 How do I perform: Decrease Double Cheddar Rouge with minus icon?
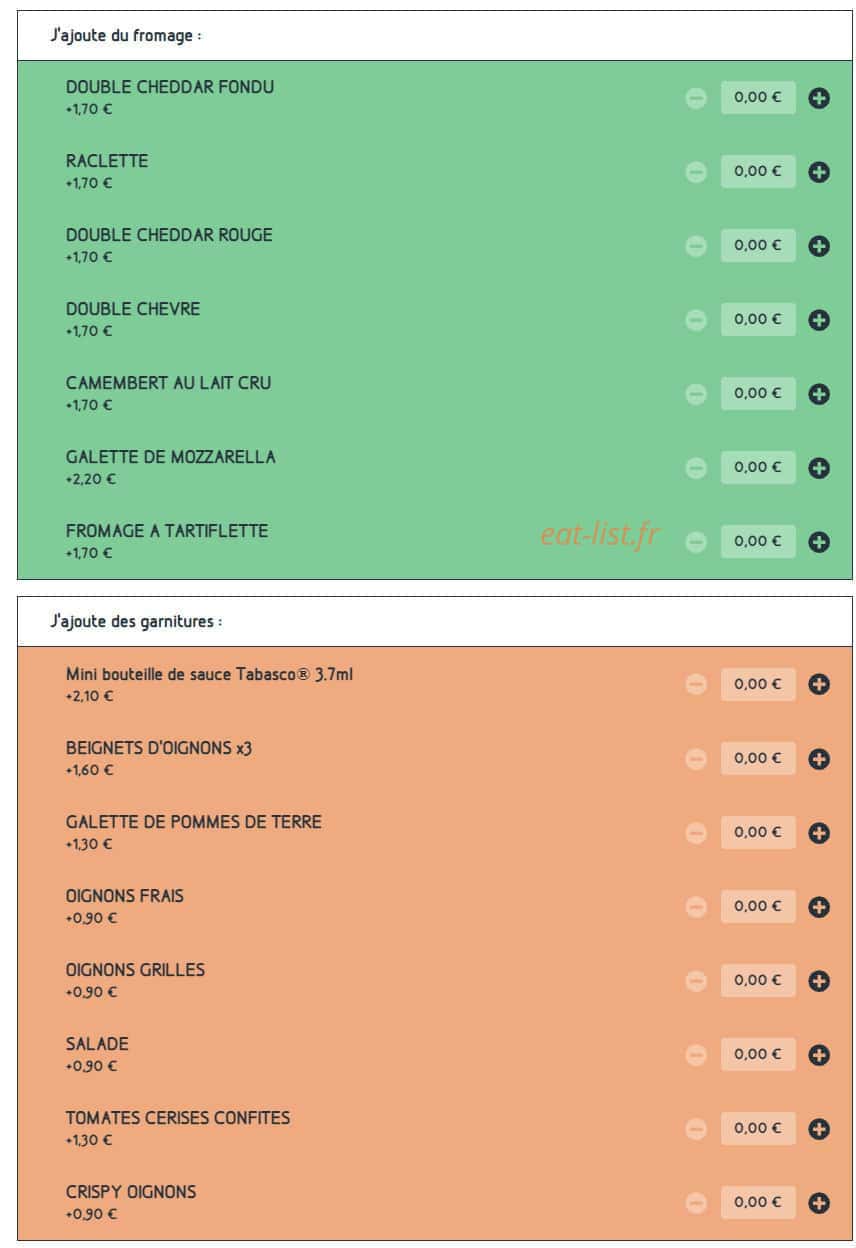(x=696, y=246)
